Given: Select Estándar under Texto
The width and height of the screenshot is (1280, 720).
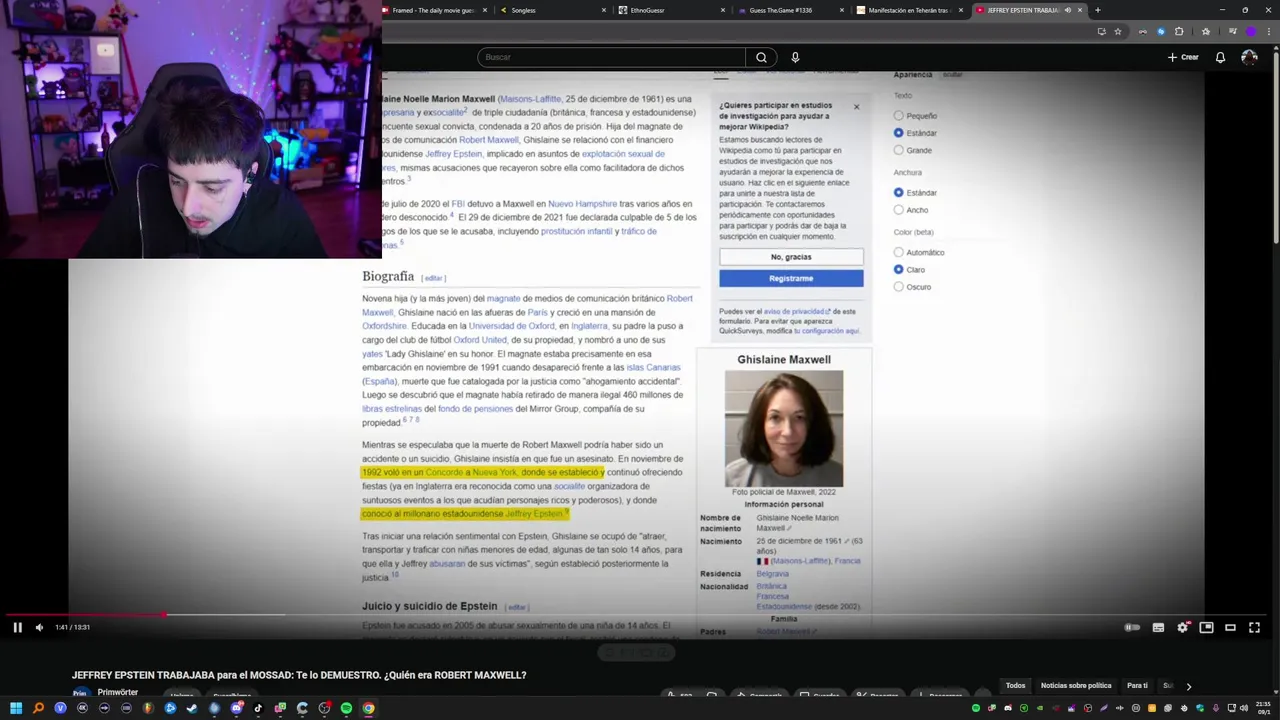Looking at the screenshot, I should (x=898, y=133).
